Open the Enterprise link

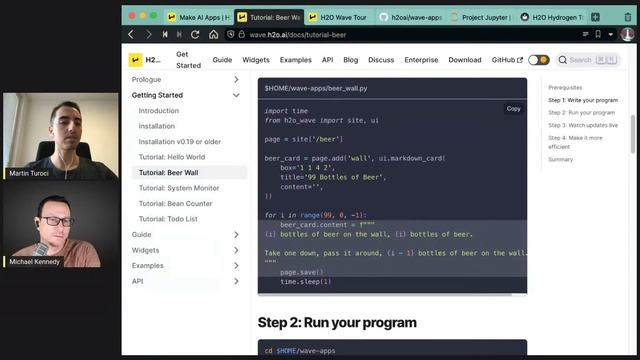click(421, 60)
